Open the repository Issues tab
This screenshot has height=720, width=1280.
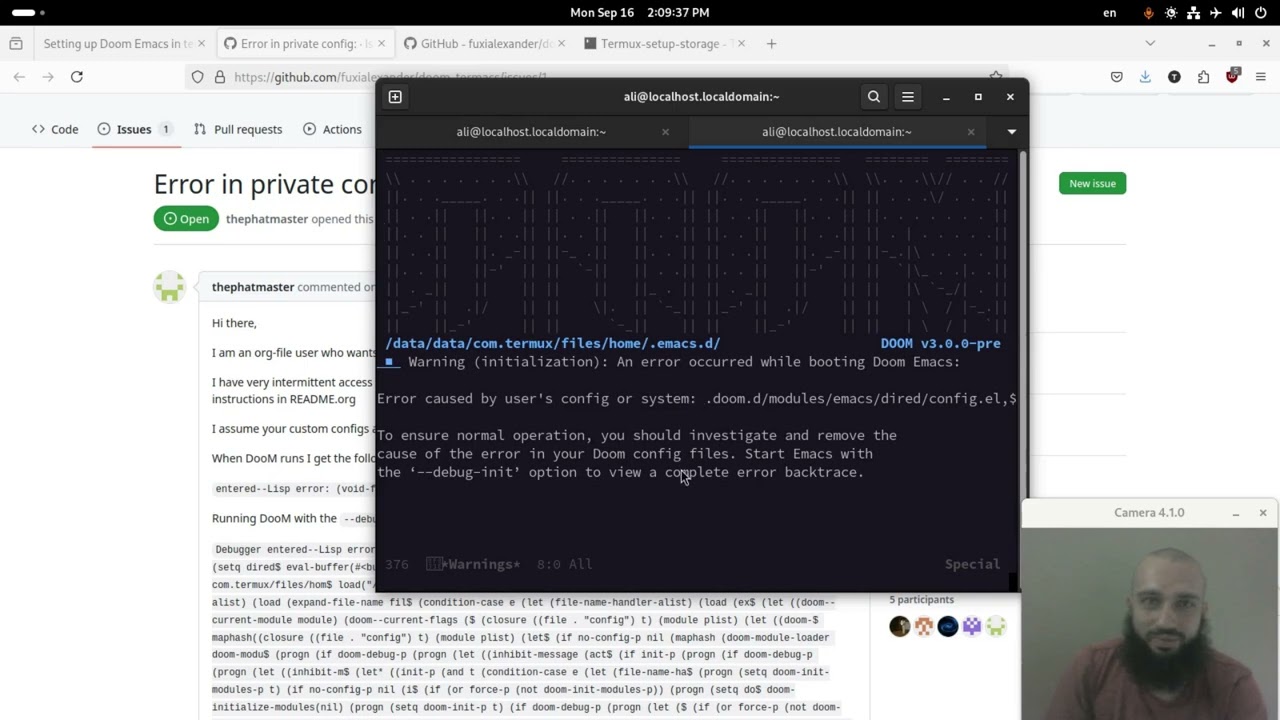pyautogui.click(x=135, y=129)
